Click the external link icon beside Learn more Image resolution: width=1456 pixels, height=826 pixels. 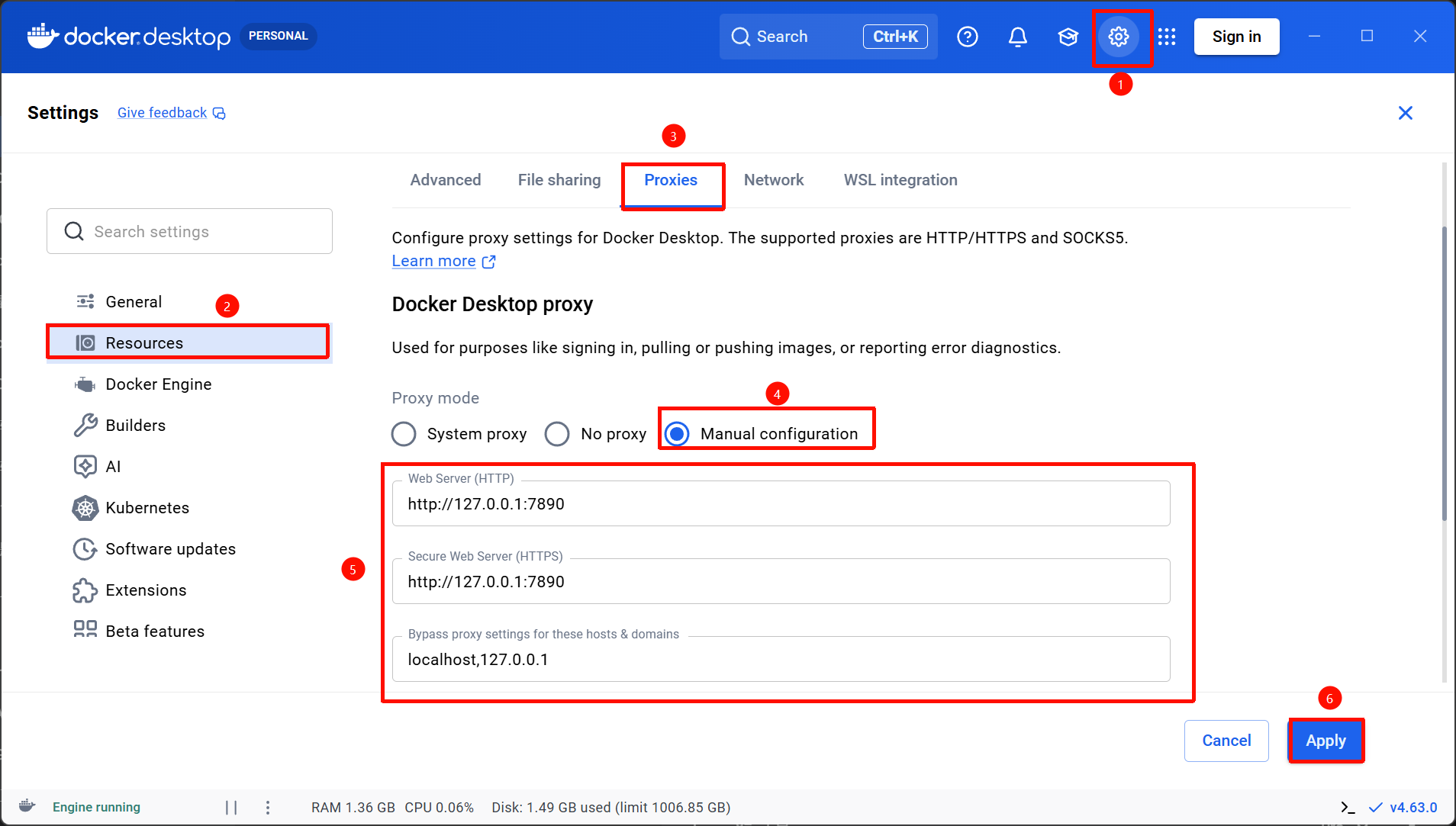point(489,262)
